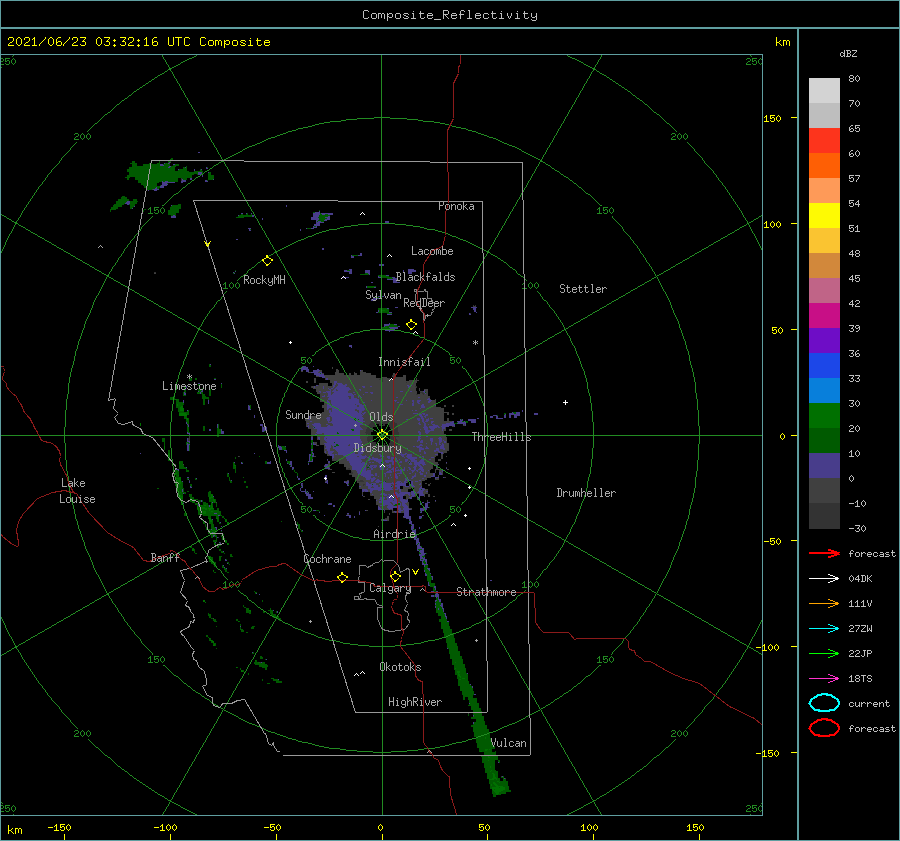Click the Lacombe label
The image size is (900, 841).
click(432, 251)
